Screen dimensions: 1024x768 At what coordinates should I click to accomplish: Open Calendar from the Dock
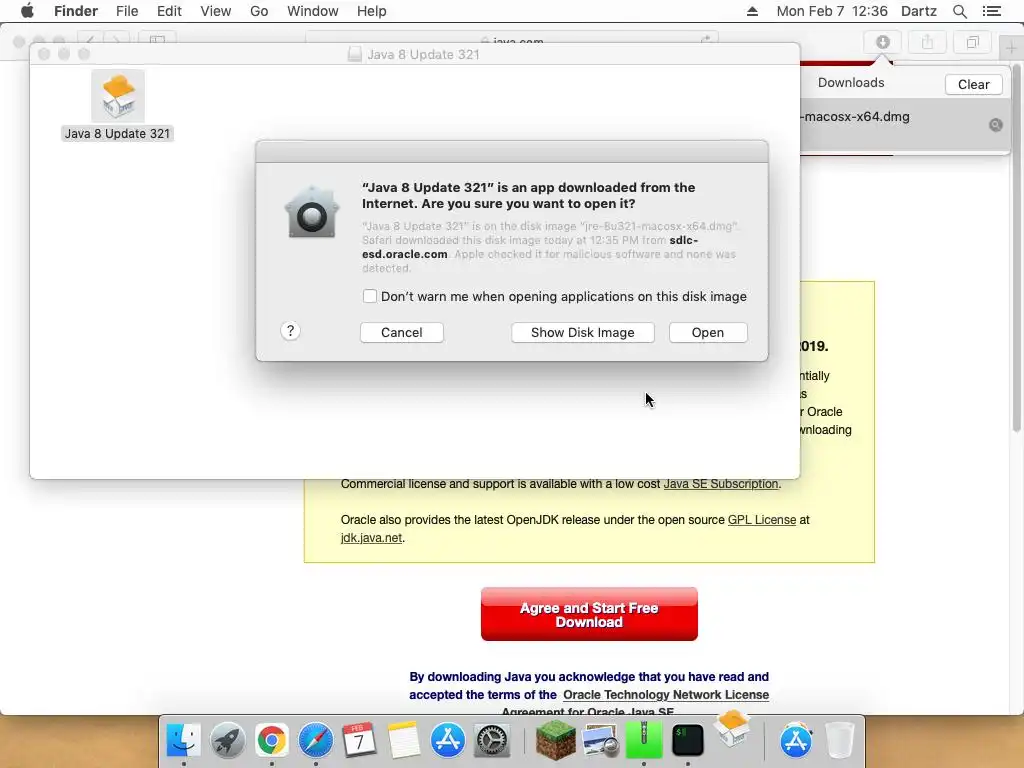(359, 740)
